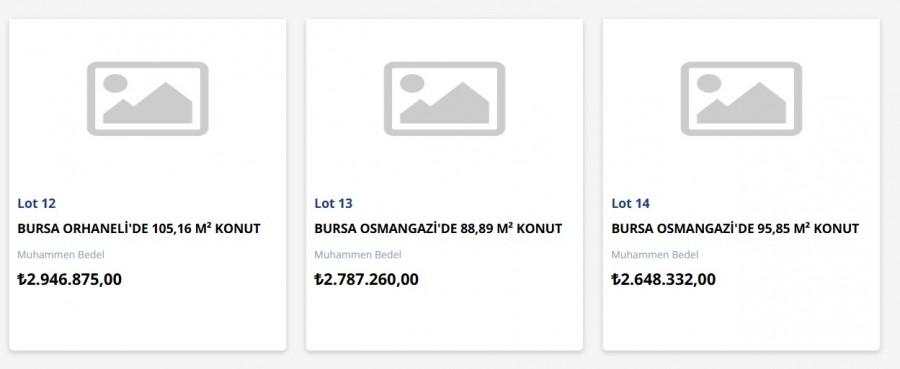This screenshot has width=900, height=369.
Task: Open the Lot 14 placeholder image
Action: (741, 99)
